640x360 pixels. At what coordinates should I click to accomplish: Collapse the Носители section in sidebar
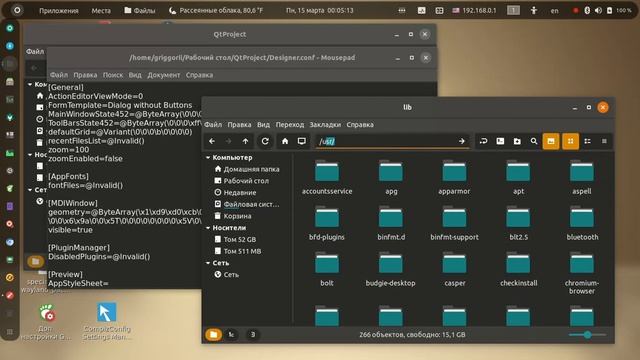pyautogui.click(x=208, y=228)
